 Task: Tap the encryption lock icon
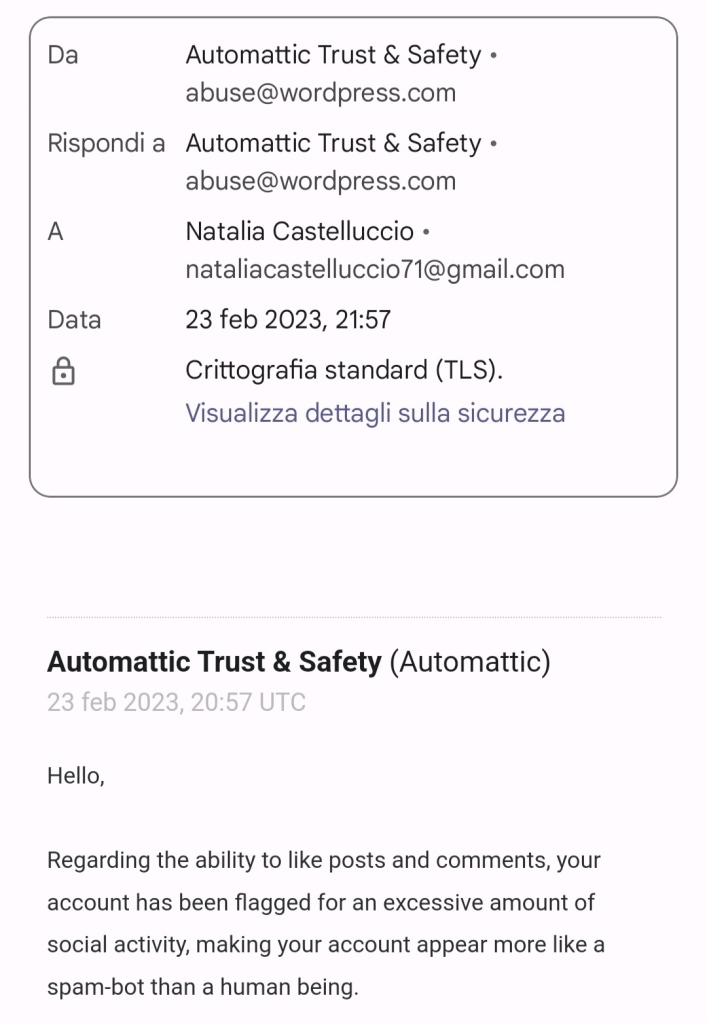tap(63, 372)
